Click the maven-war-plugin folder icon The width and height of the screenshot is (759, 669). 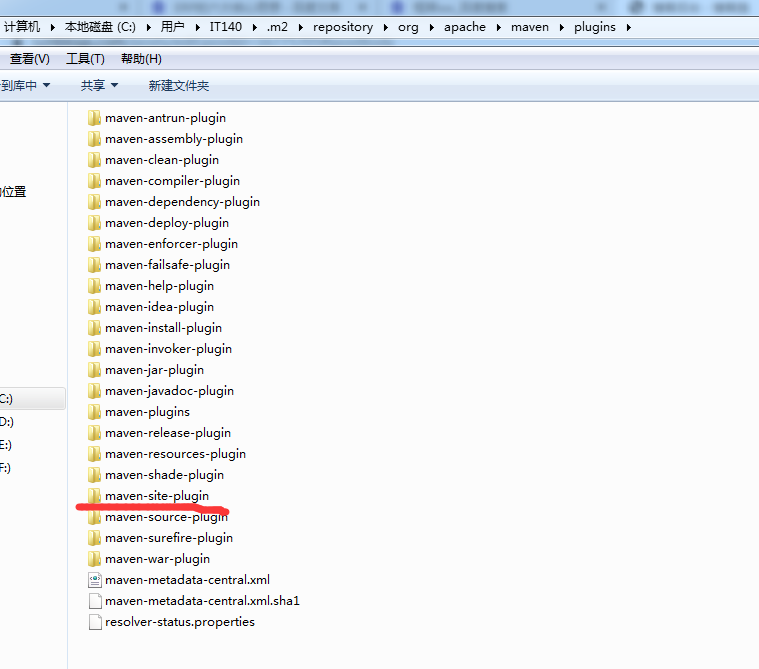pyautogui.click(x=94, y=559)
